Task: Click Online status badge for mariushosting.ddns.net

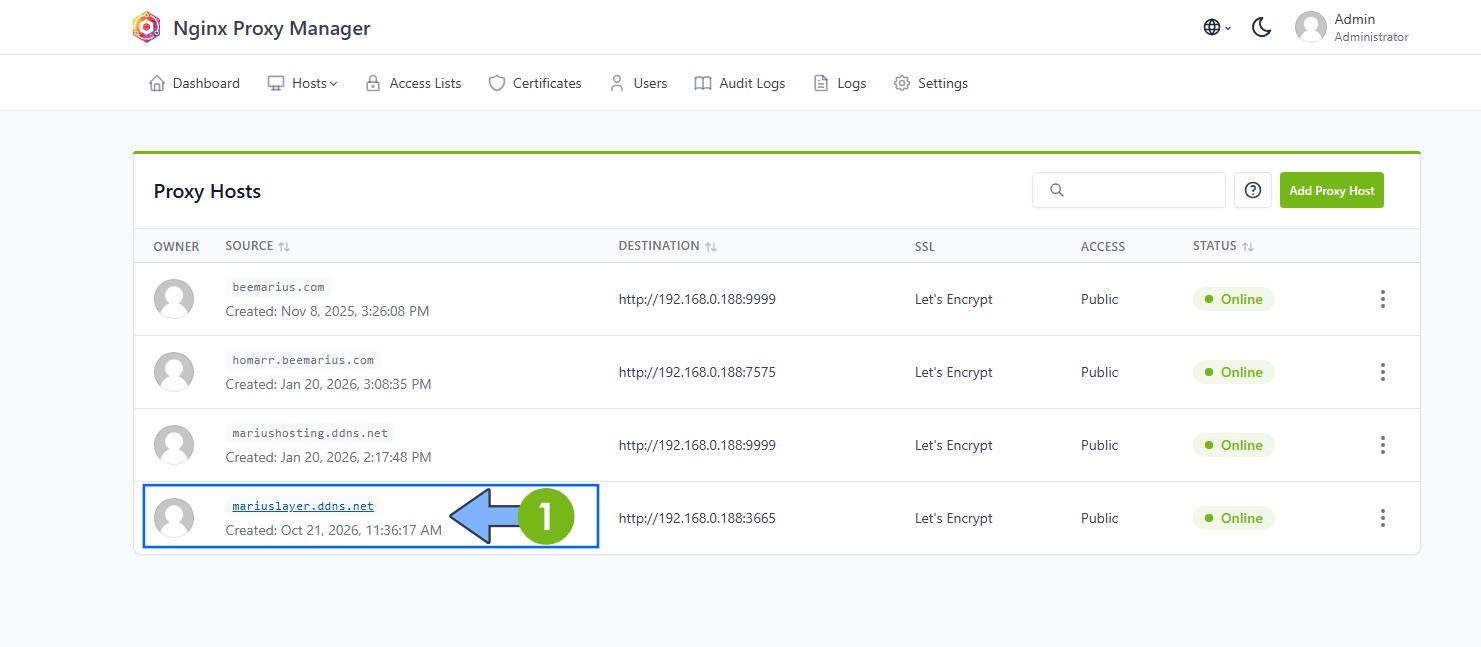Action: coord(1234,445)
